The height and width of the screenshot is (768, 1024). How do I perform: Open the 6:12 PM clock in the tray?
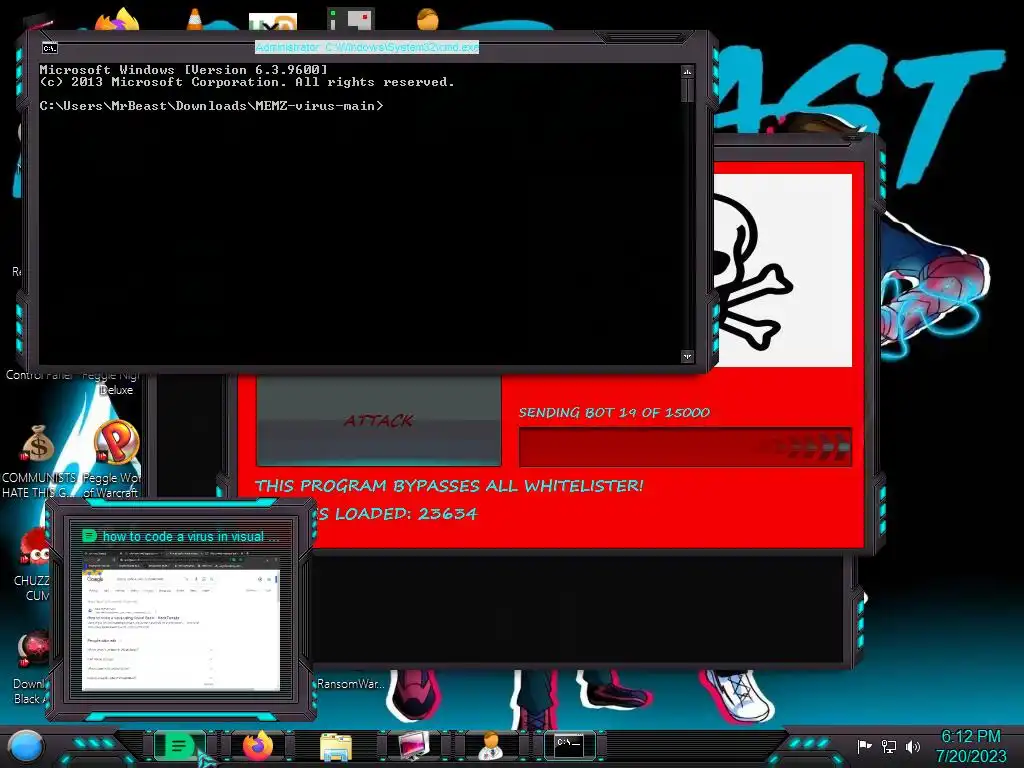[970, 737]
